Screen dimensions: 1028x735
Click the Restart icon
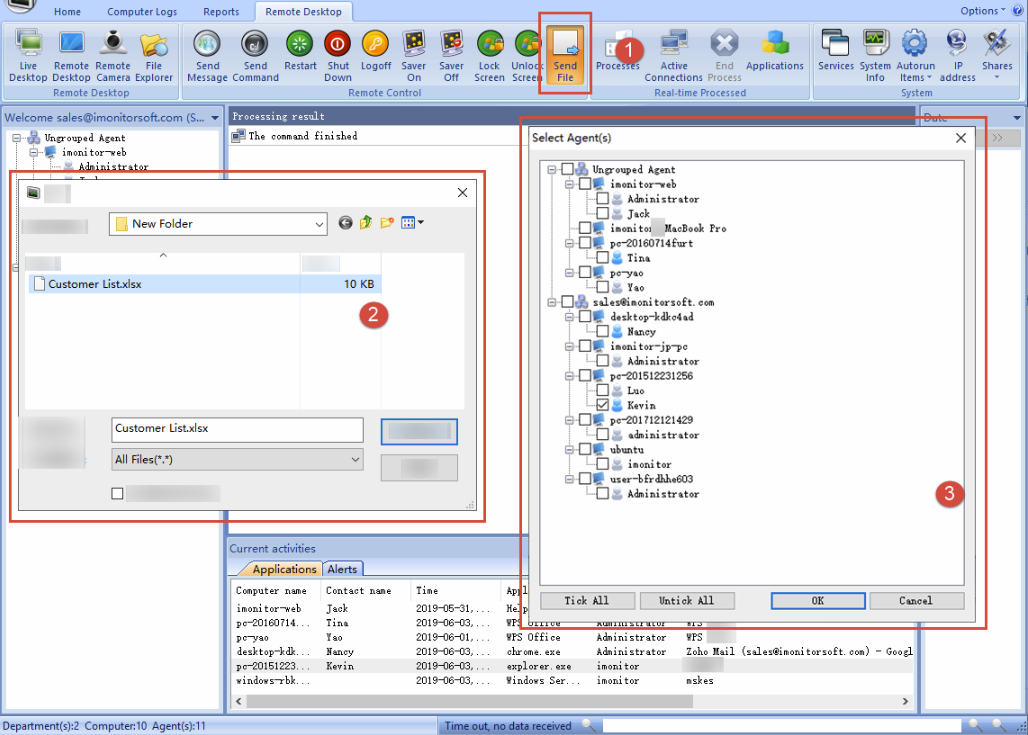pyautogui.click(x=300, y=50)
